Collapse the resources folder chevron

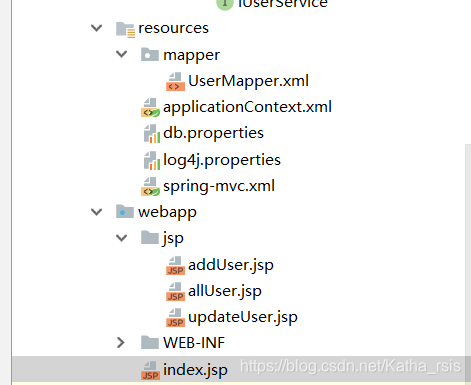point(96,28)
